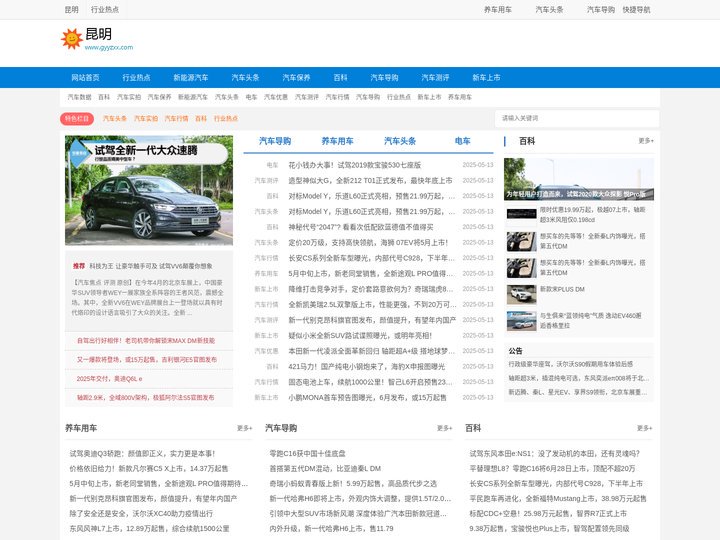This screenshot has height=540, width=720.
Task: Open 电车 in the sub-navigation row
Action: (x=251, y=97)
